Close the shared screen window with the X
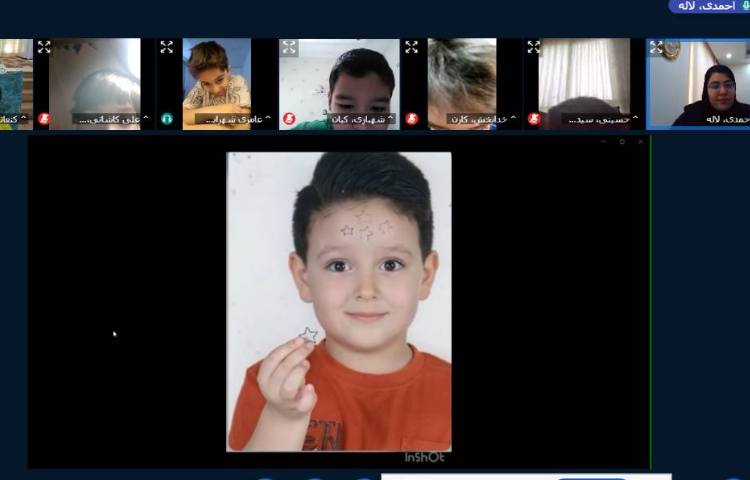Screen dimensions: 750x480 pos(640,142)
